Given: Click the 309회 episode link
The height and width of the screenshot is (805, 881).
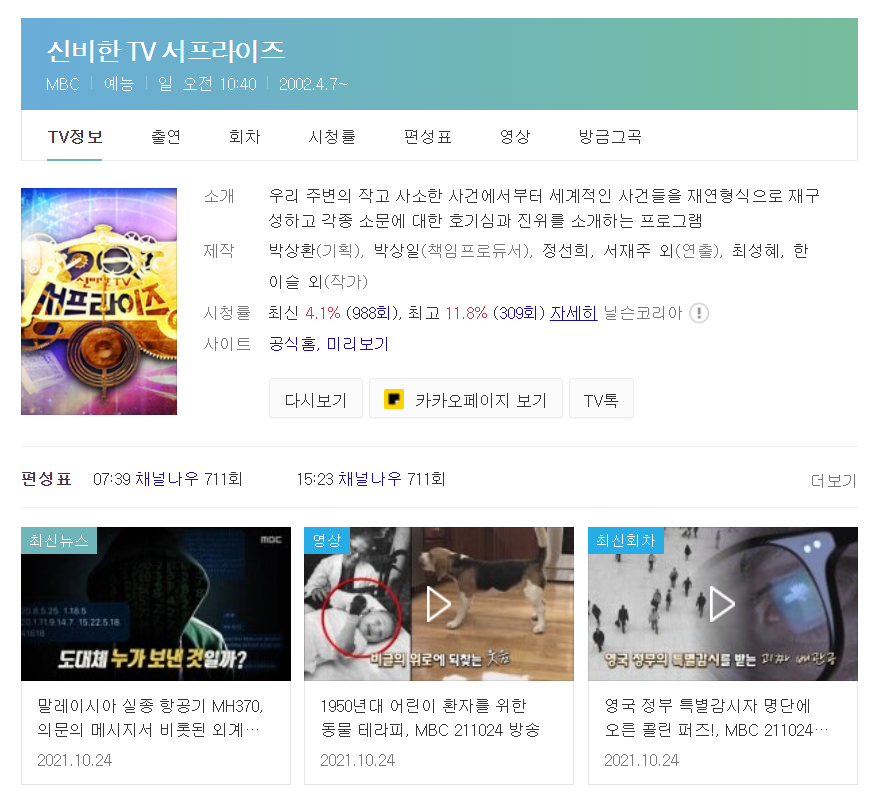Looking at the screenshot, I should (x=517, y=313).
